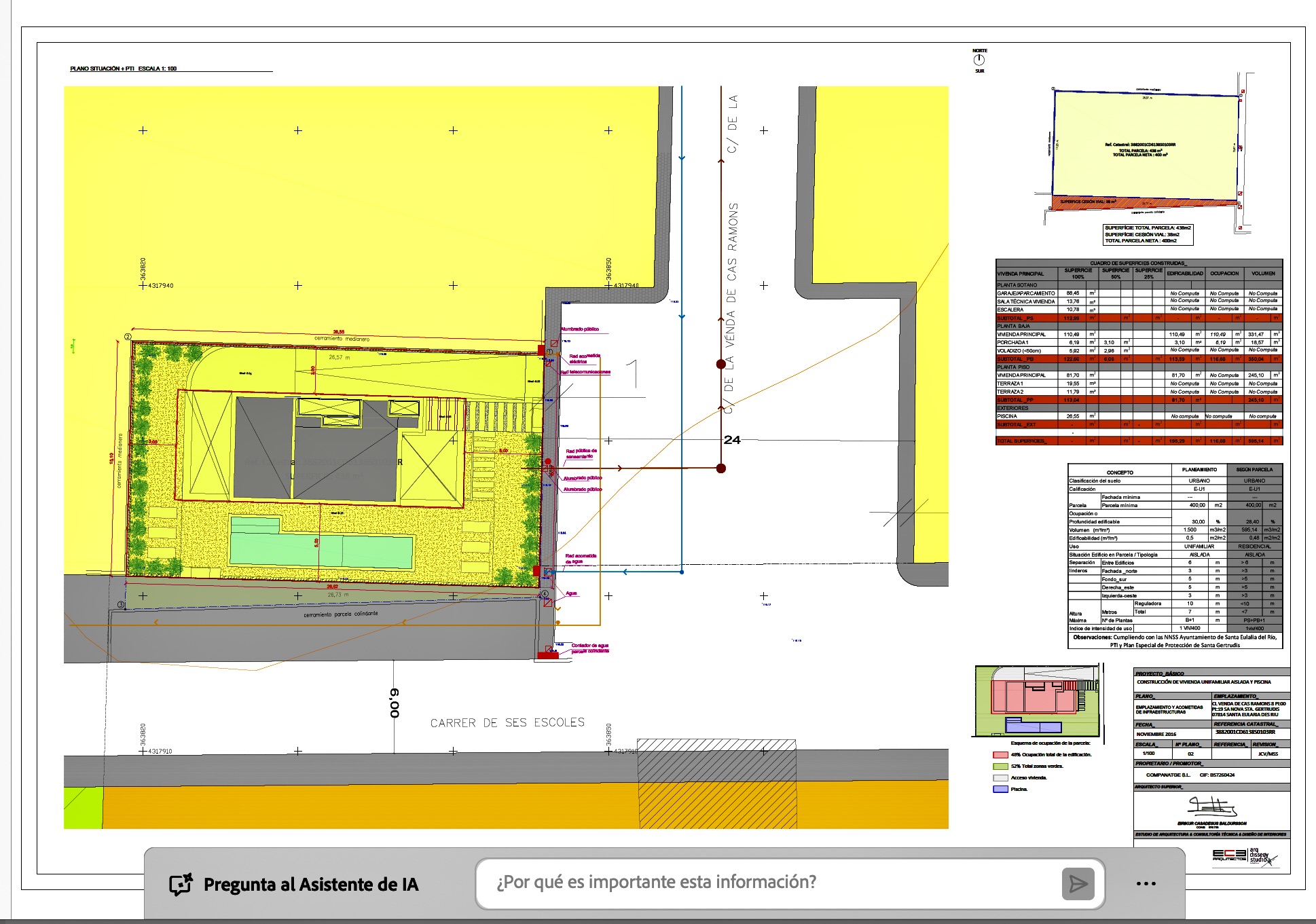Click the dark red sewer manhole dot near 24
The height and width of the screenshot is (924, 1316).
point(721,468)
